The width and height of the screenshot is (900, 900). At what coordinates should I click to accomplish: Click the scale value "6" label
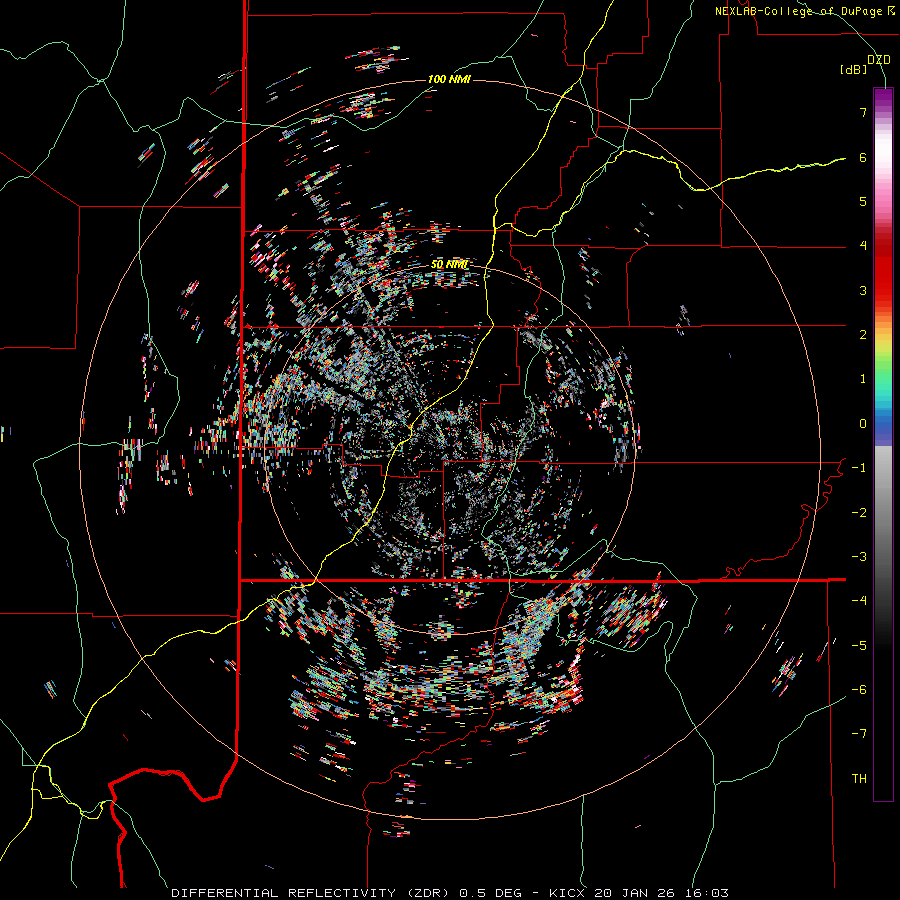863,157
